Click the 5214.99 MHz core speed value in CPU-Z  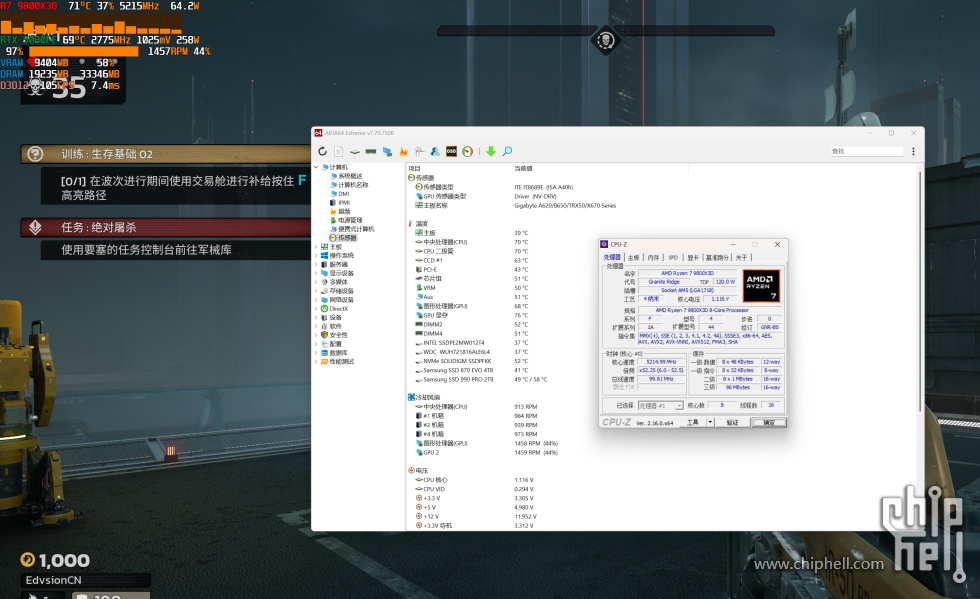click(x=661, y=362)
